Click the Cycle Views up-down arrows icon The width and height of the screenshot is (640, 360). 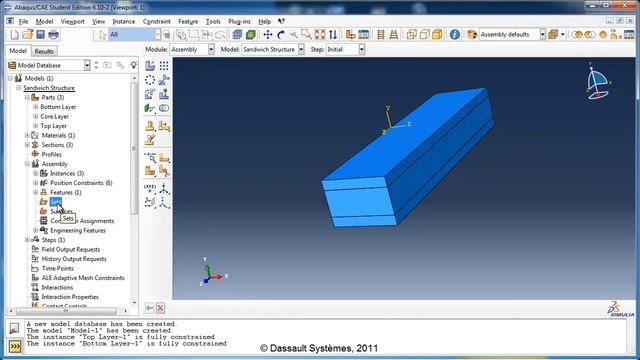point(333,35)
